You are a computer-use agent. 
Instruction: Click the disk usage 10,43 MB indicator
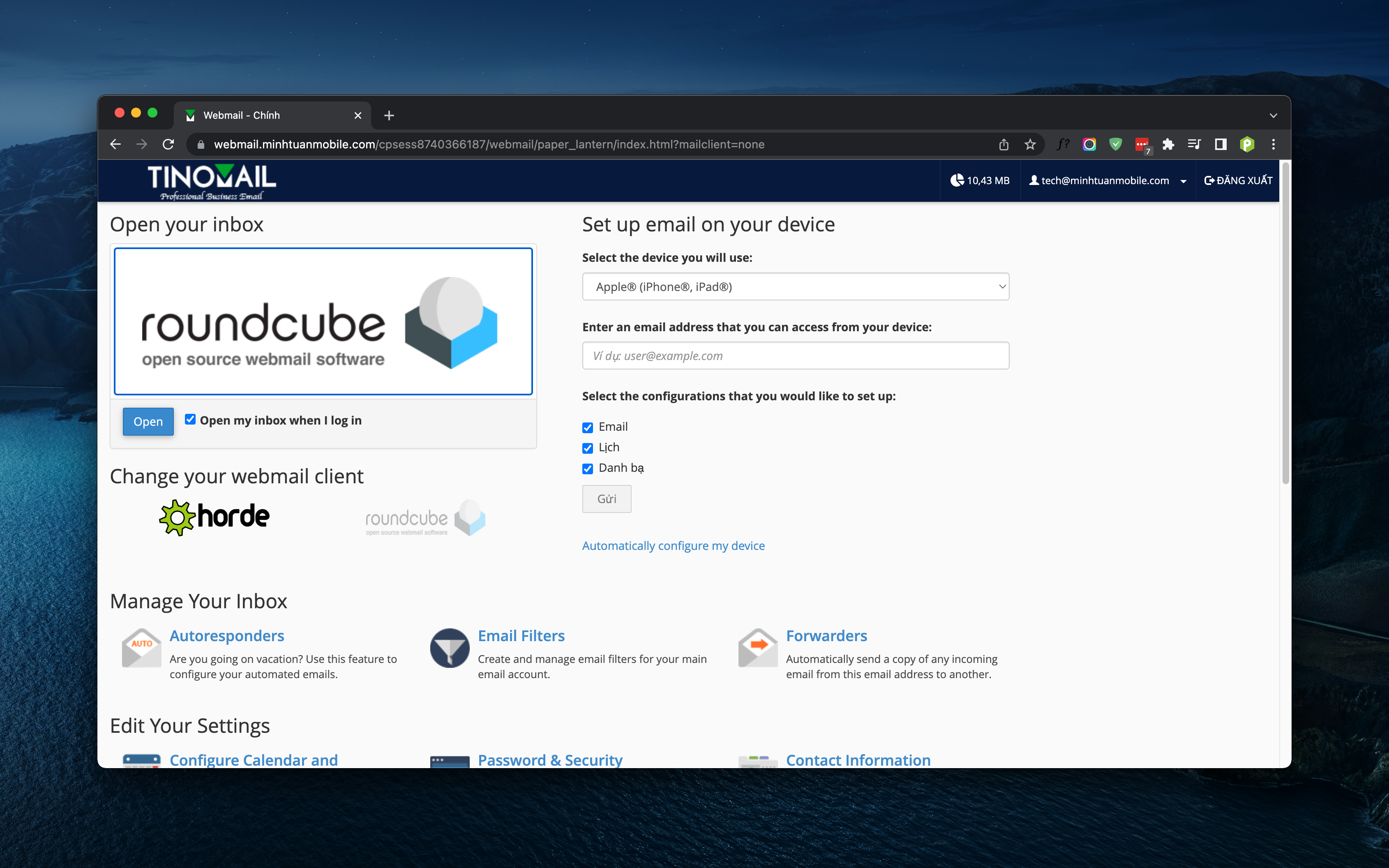click(980, 181)
